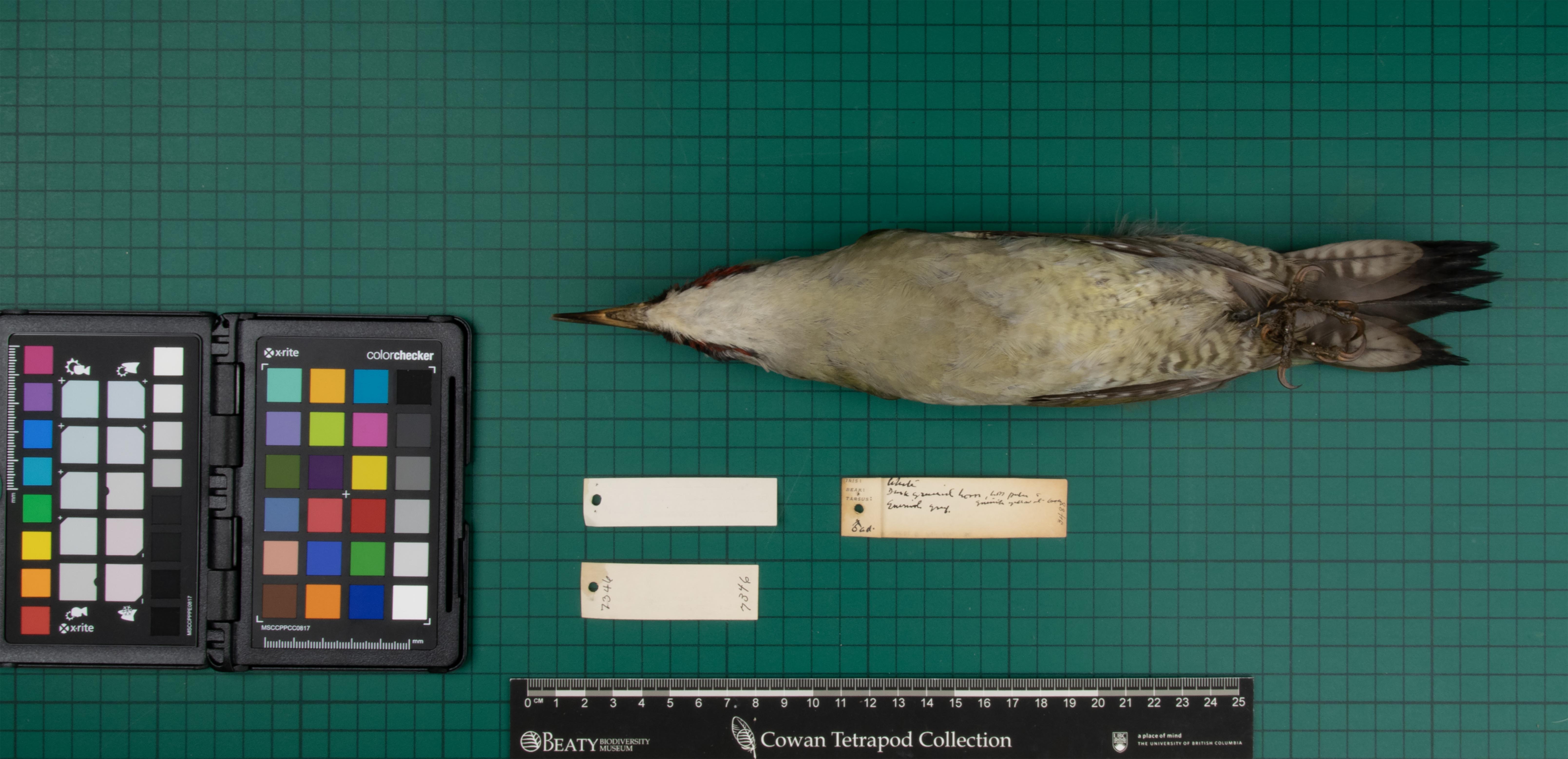Select the olive green swatch on the colorchecker
This screenshot has width=1568, height=759.
(x=283, y=472)
